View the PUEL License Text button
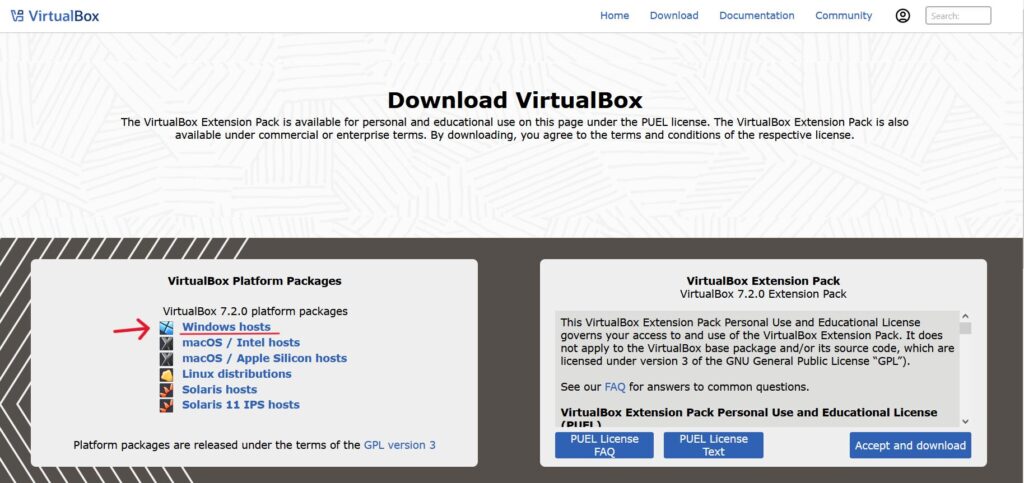 click(x=713, y=445)
